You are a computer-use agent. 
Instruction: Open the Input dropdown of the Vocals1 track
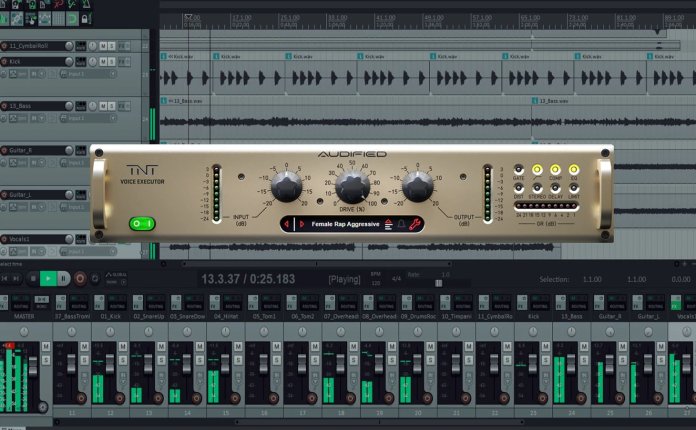[89, 251]
